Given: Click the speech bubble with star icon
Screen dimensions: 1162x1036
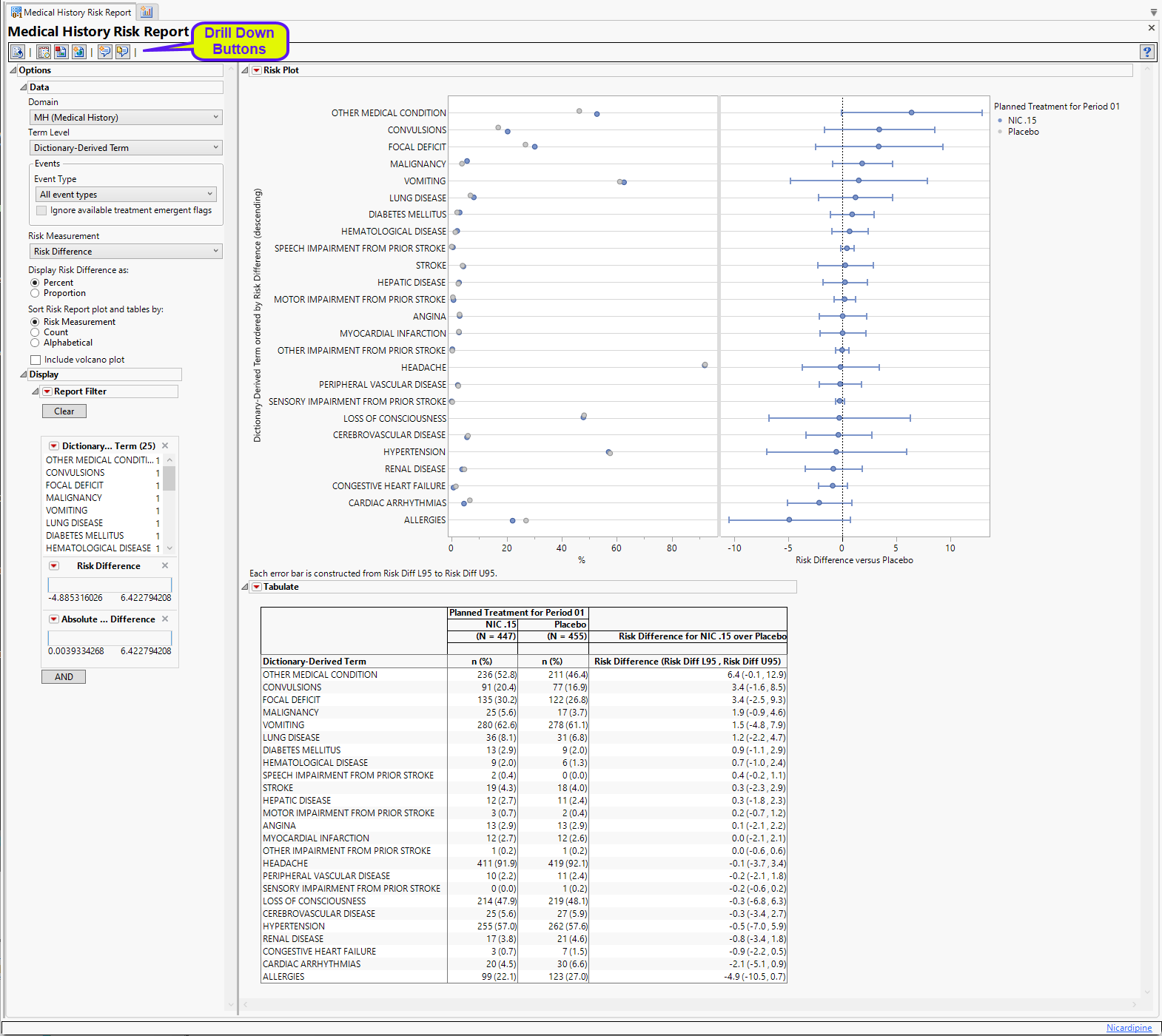Looking at the screenshot, I should [105, 52].
